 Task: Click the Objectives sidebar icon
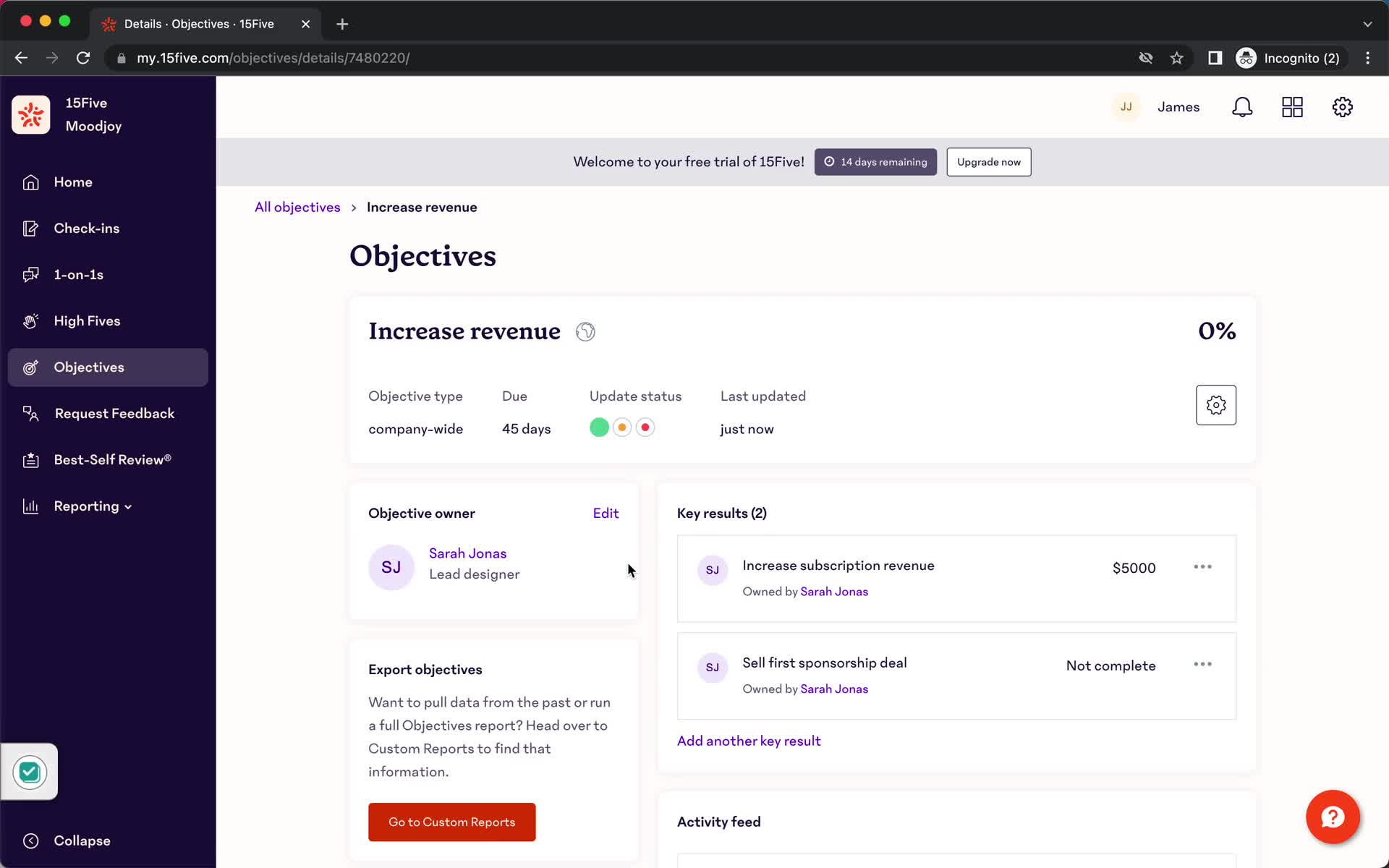pyautogui.click(x=30, y=367)
